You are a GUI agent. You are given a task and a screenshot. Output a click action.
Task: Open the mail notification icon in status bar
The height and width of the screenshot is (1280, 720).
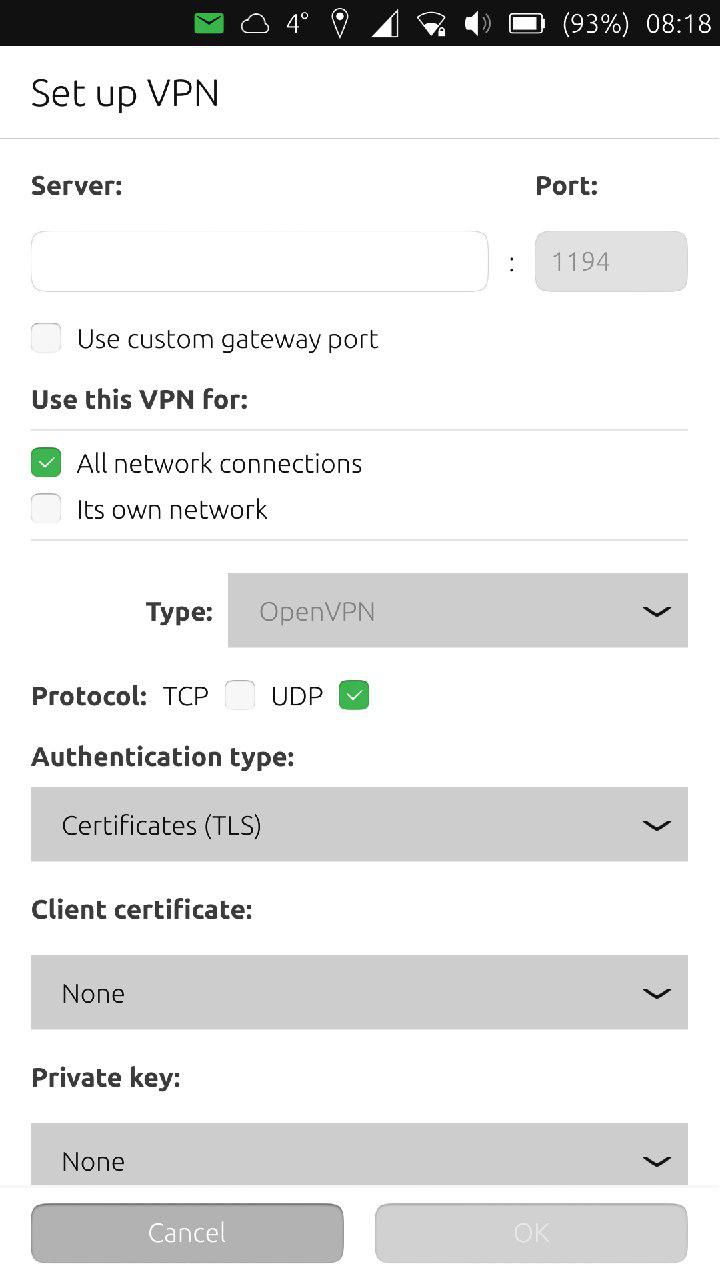pos(209,23)
